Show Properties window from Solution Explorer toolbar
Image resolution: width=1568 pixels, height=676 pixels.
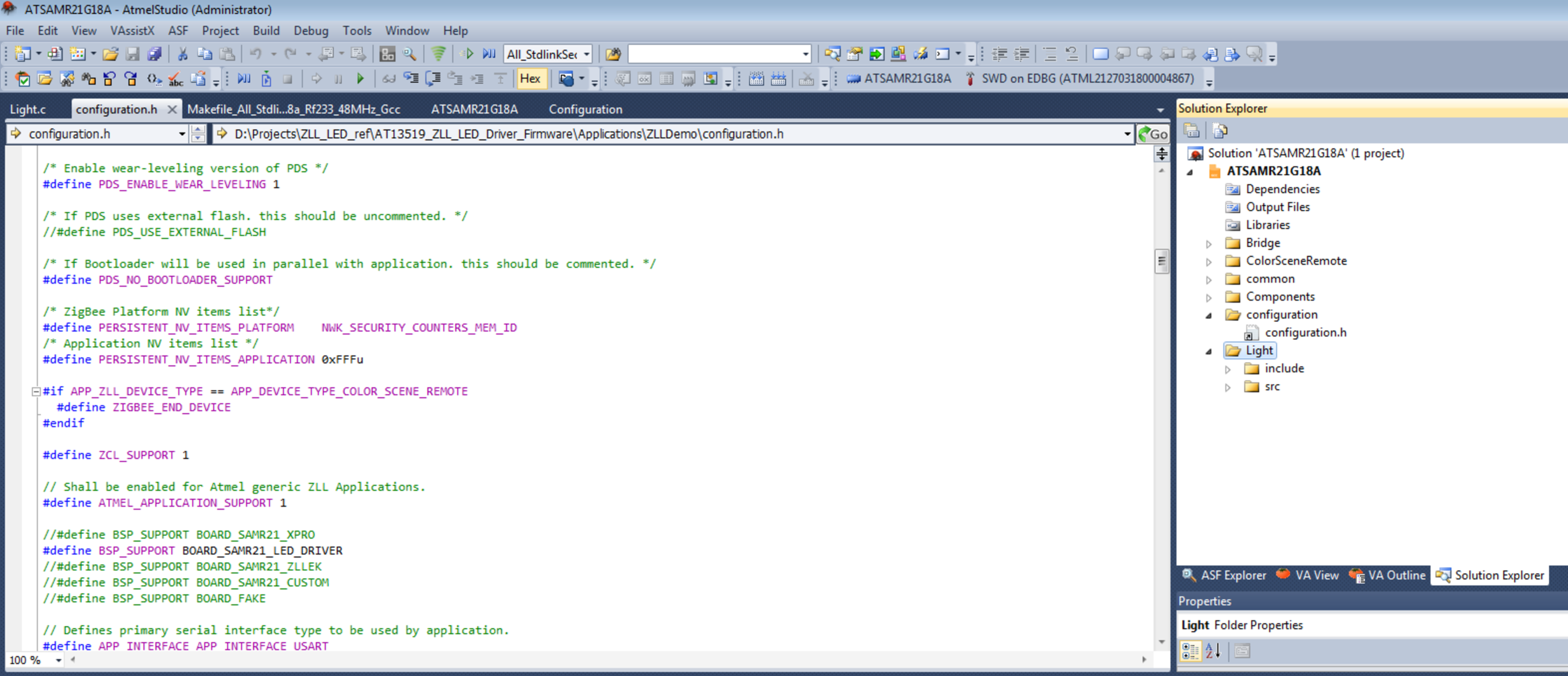click(1192, 130)
